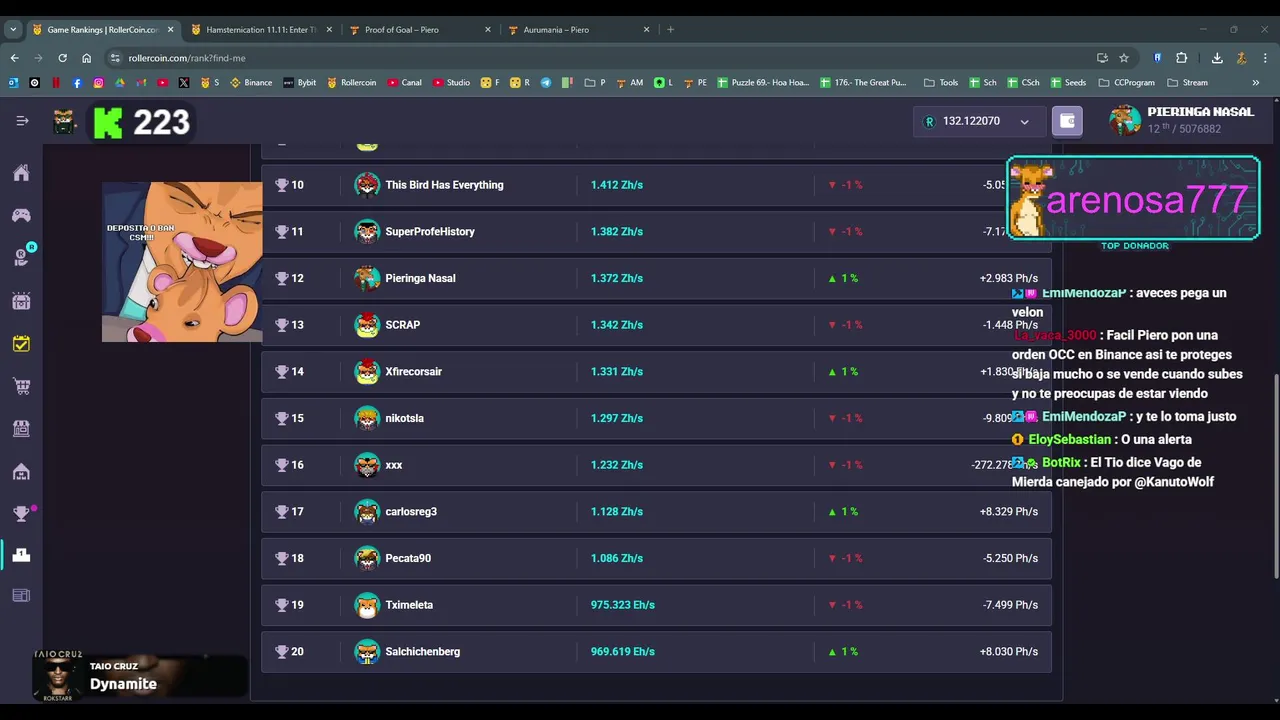The width and height of the screenshot is (1280, 720).
Task: Open the treasure chest icon in sidebar
Action: [21, 301]
